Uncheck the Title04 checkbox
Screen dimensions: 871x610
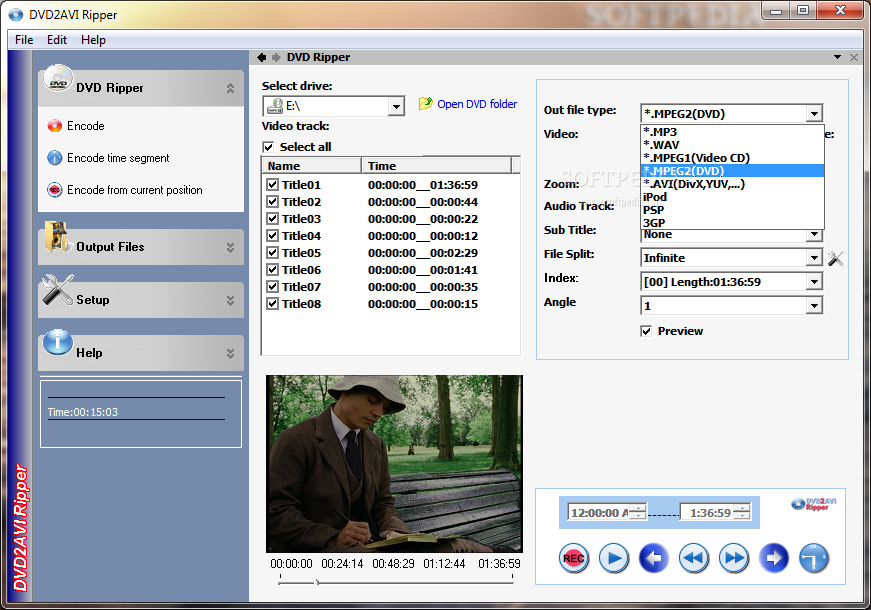272,236
